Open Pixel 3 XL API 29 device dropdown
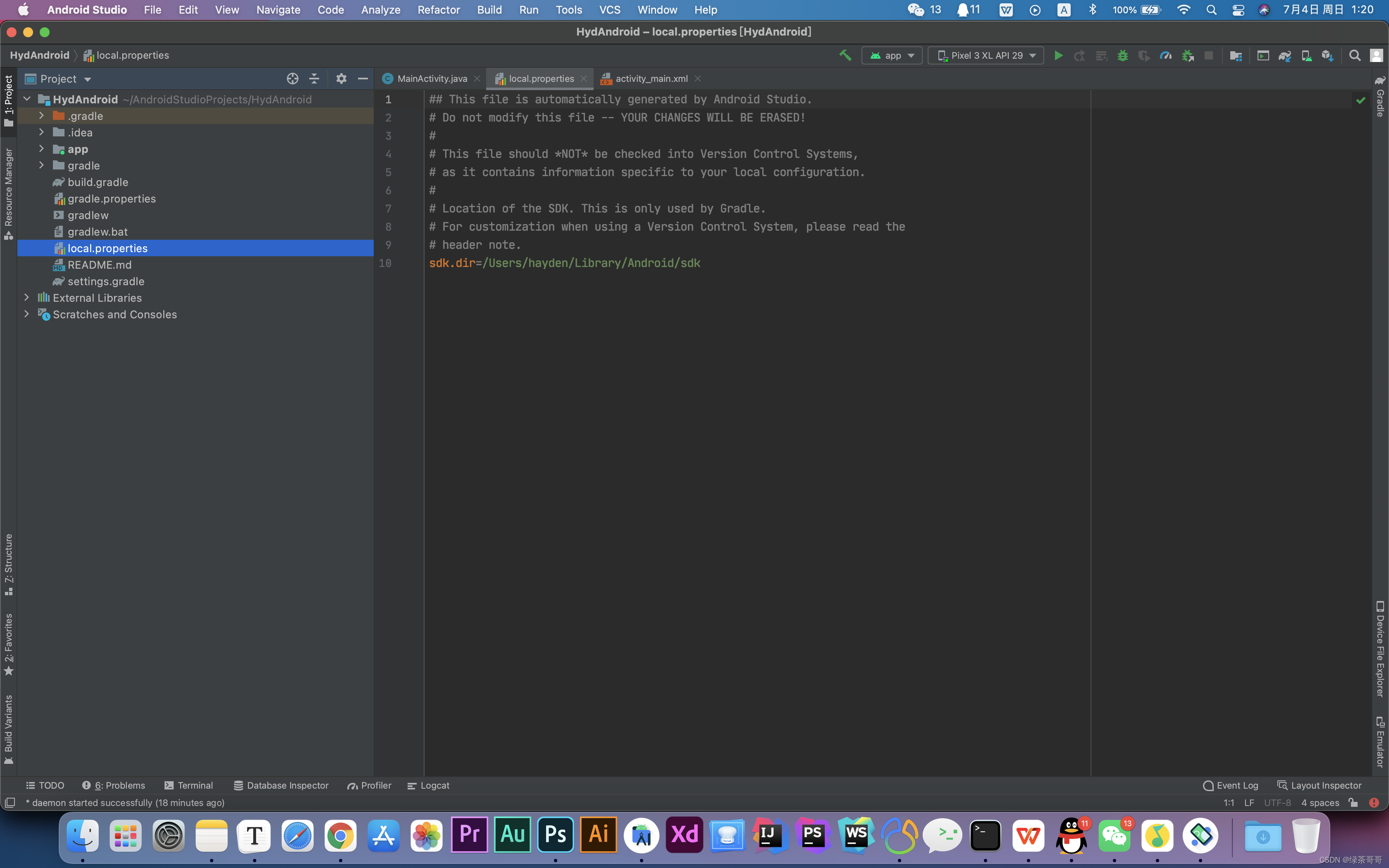The image size is (1389, 868). [986, 55]
